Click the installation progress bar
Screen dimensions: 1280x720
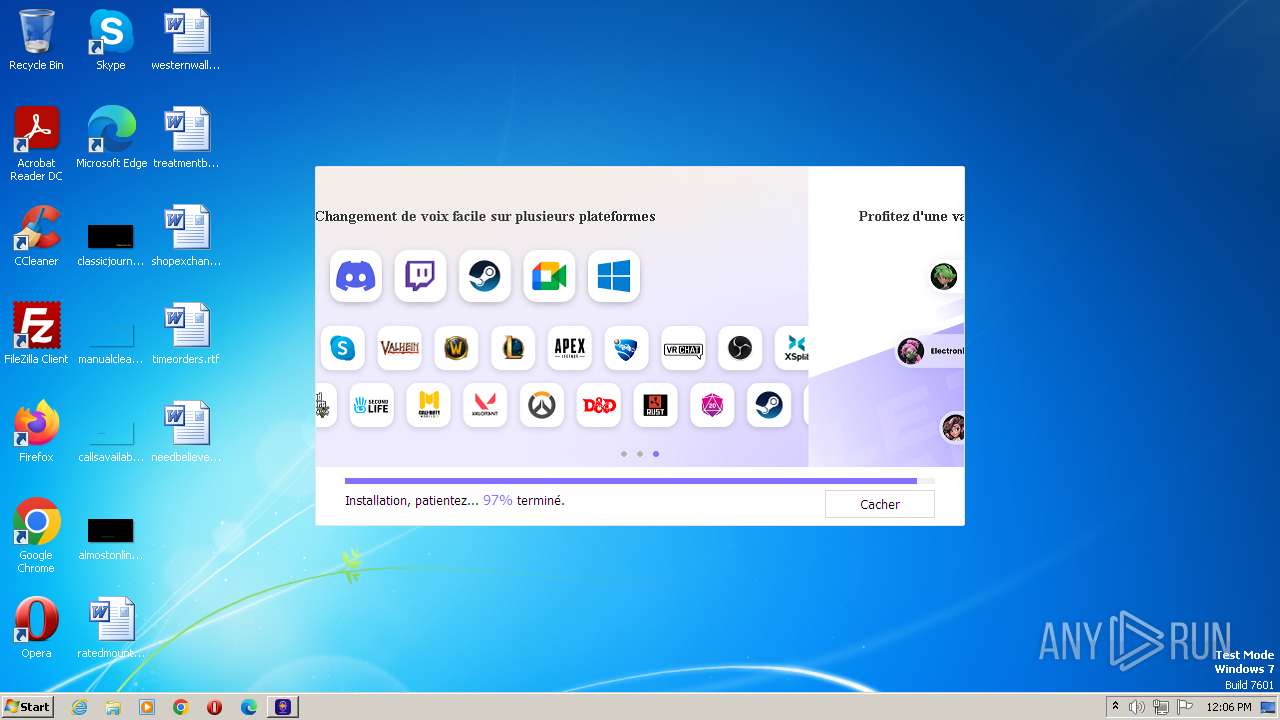point(640,481)
